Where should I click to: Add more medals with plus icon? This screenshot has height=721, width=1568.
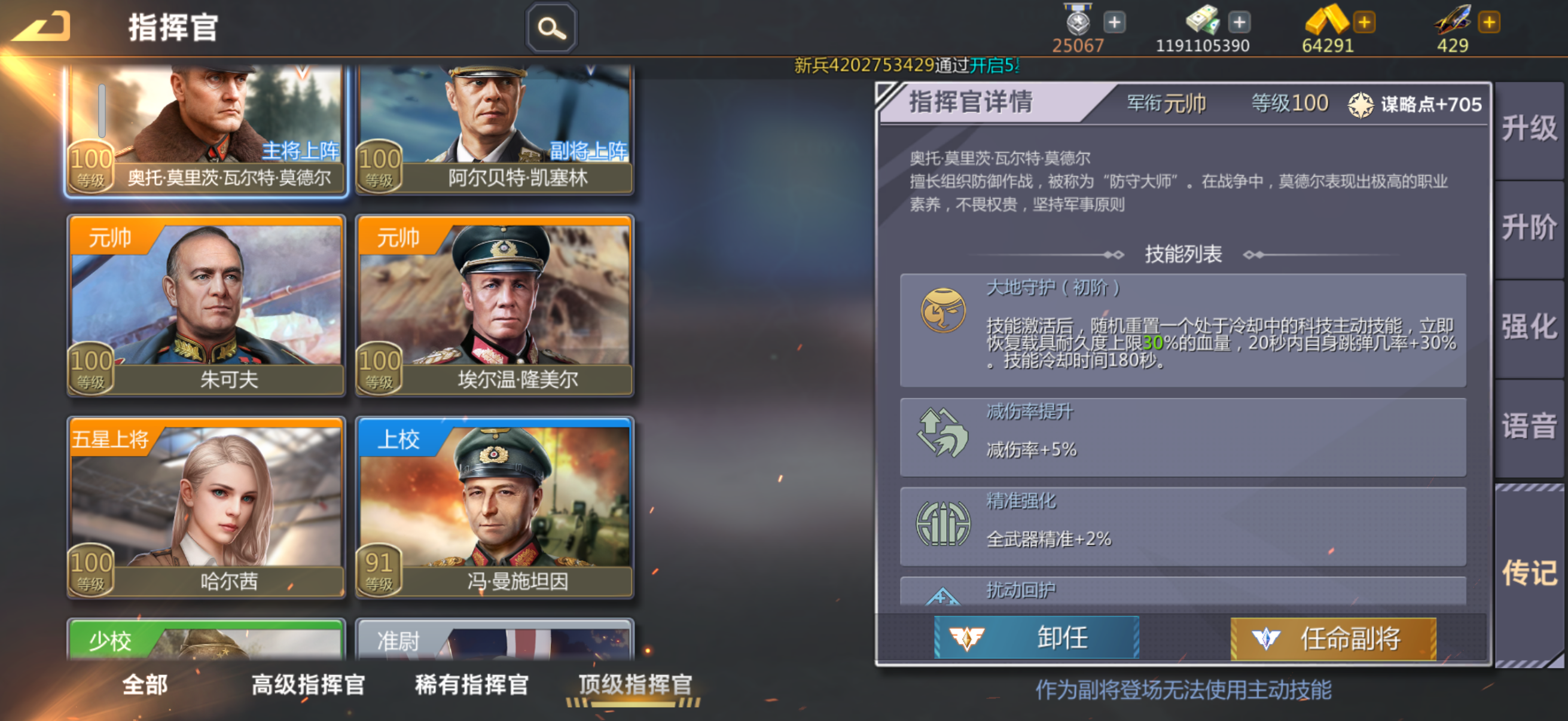click(x=1115, y=23)
